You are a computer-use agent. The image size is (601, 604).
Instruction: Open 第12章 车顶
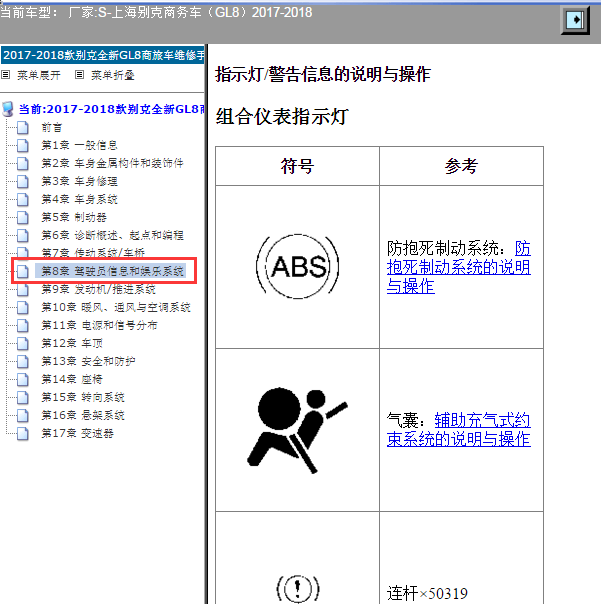(x=72, y=343)
